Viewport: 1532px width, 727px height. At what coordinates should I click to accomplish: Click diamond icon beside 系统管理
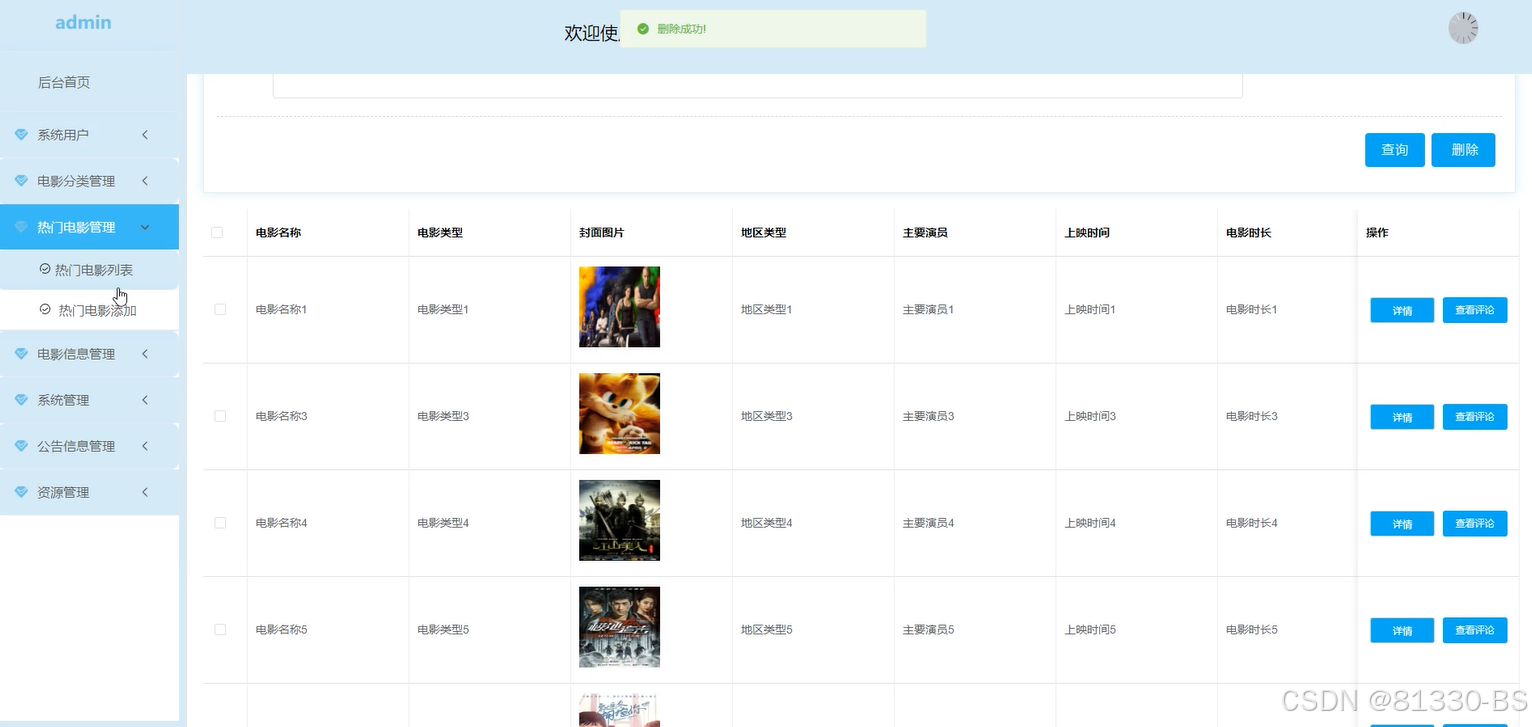(22, 400)
